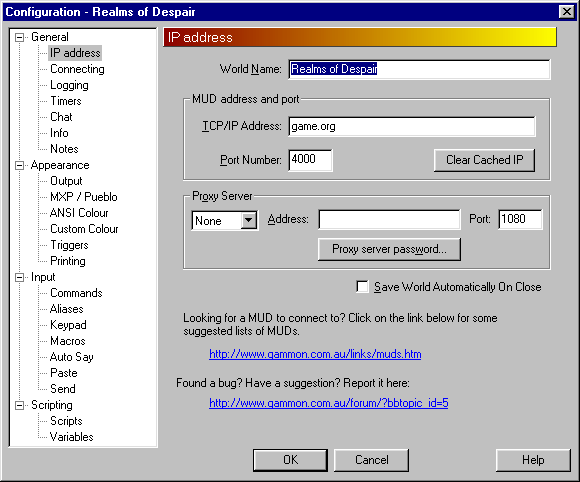580x482 pixels.
Task: Enable Save World Automatically On Close
Action: (x=362, y=287)
